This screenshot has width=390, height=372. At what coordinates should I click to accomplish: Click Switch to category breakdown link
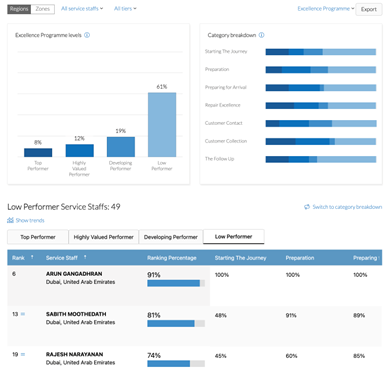(x=347, y=207)
